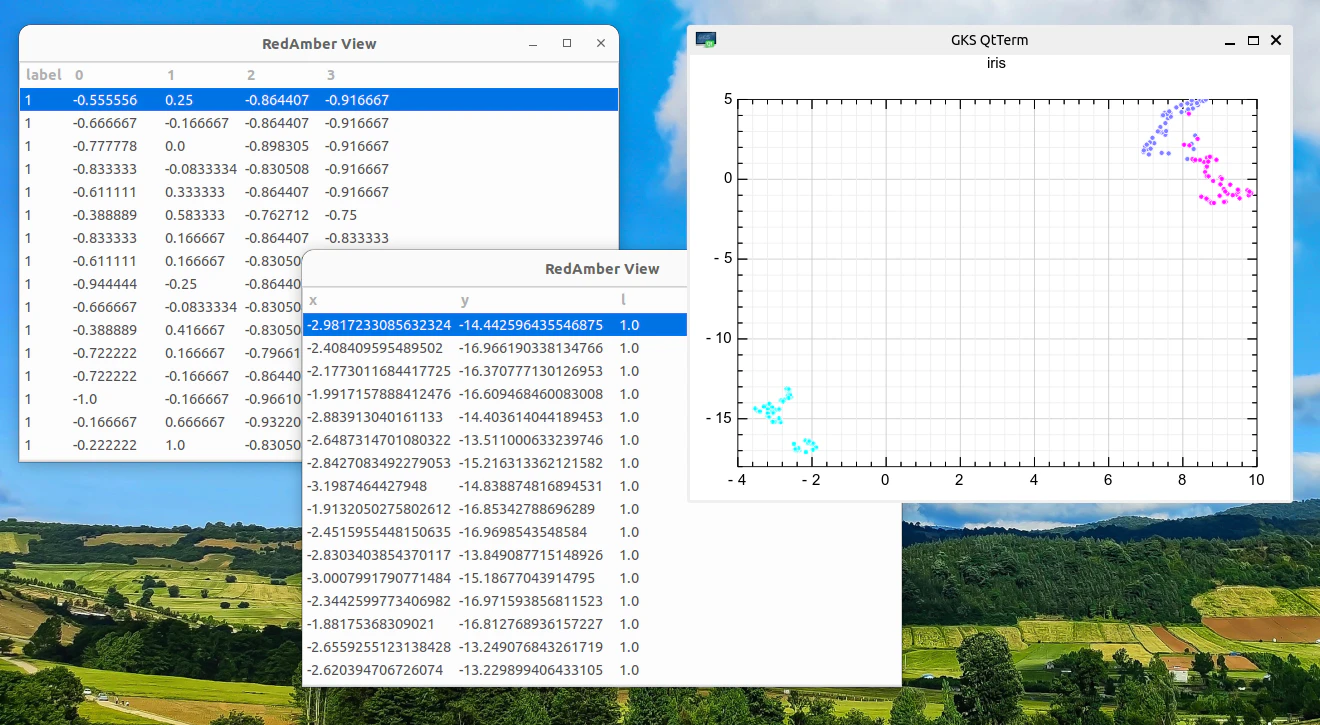The height and width of the screenshot is (725, 1320).
Task: Click the 'label' column header
Action: 44,75
